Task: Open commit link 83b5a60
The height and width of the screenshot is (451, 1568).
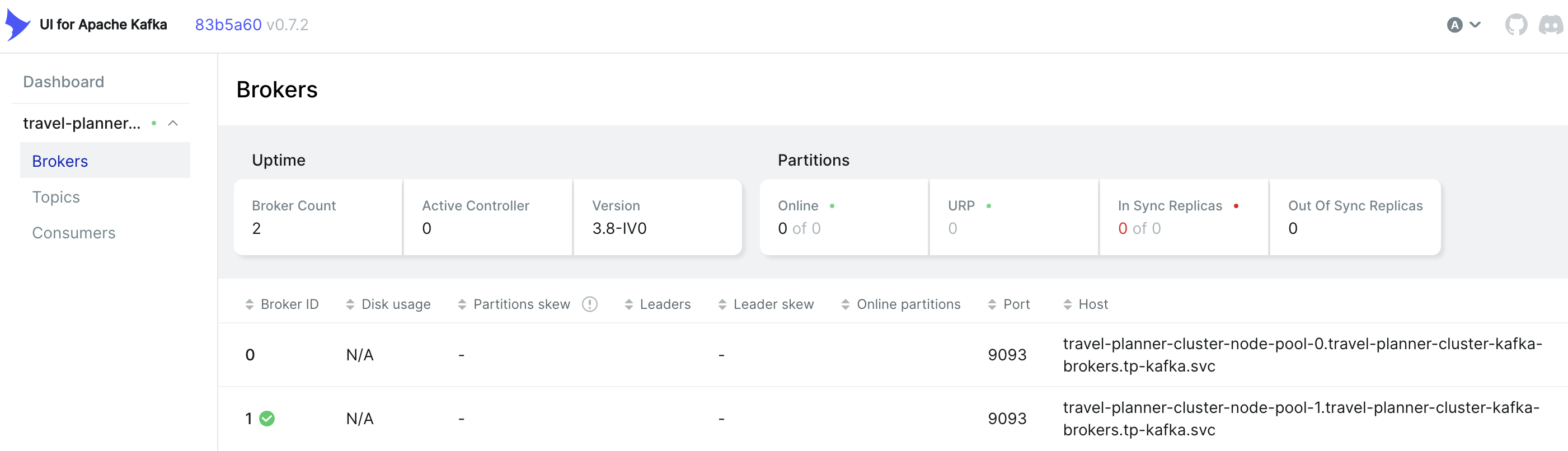Action: click(228, 25)
